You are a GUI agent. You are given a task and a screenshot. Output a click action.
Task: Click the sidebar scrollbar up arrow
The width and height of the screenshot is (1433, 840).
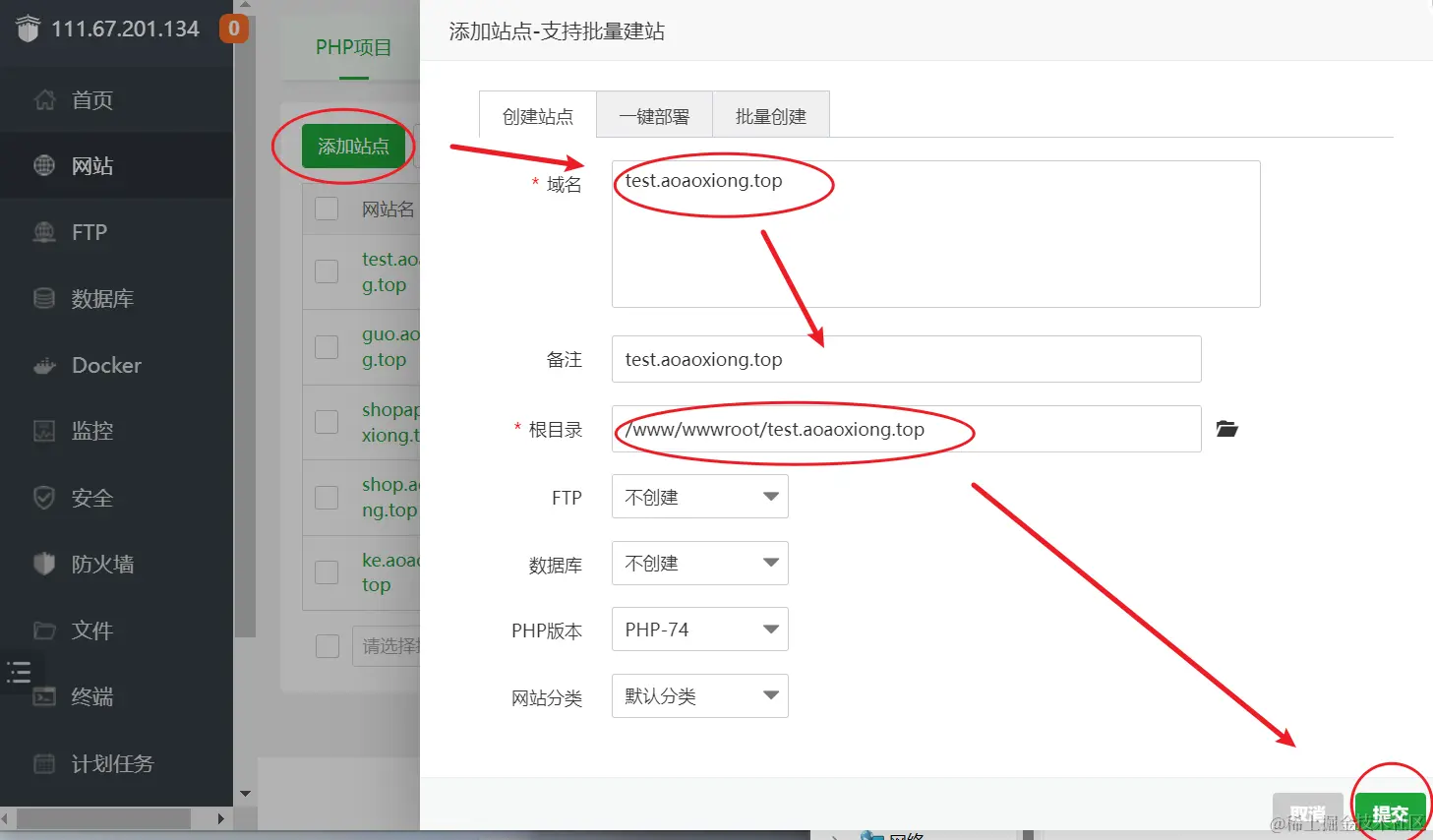[246, 5]
